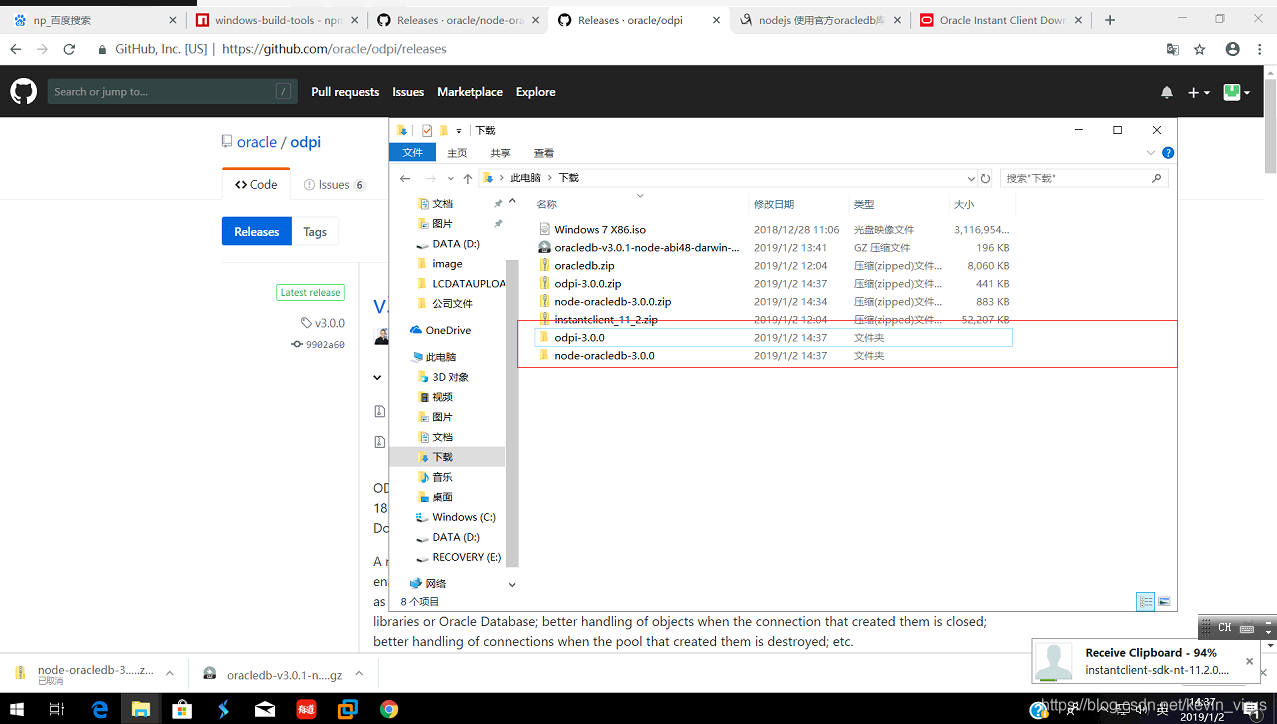Click the Tags button

point(315,231)
